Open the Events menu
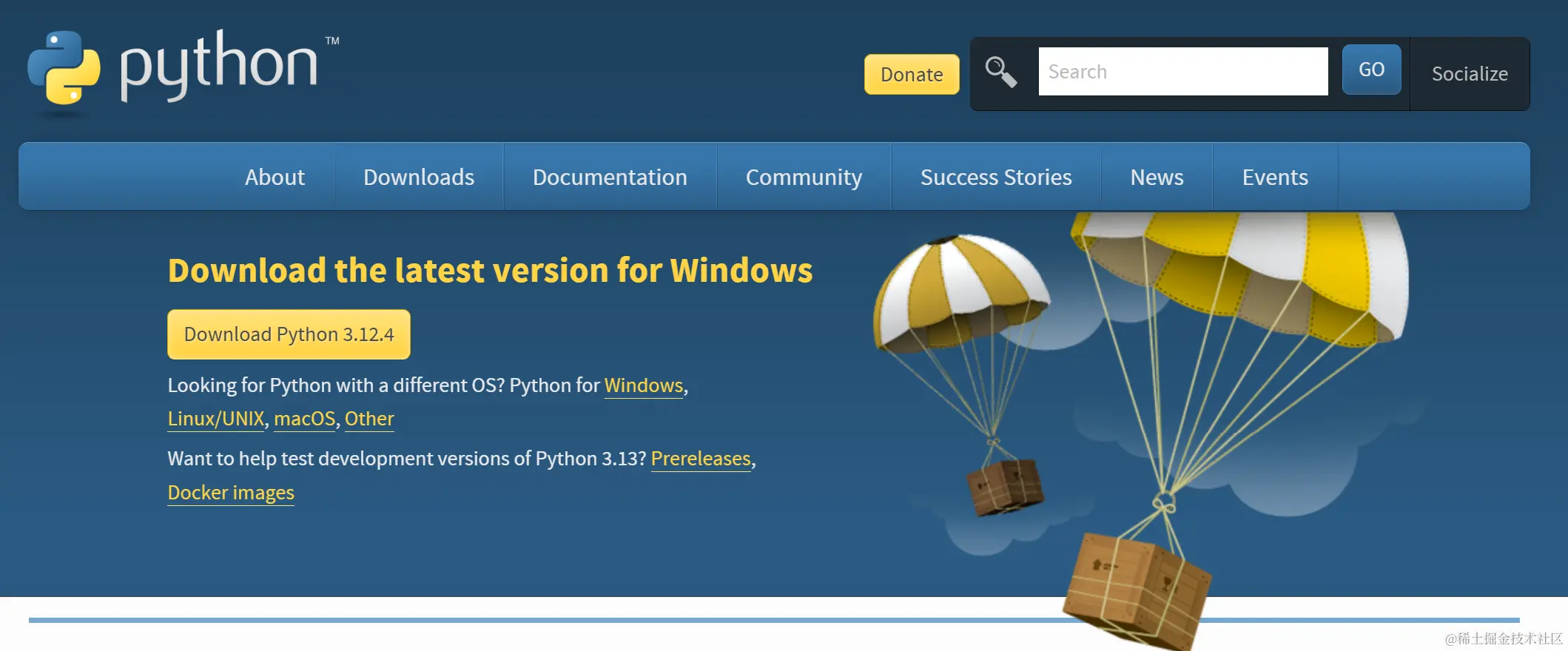The height and width of the screenshot is (651, 1568). [1275, 177]
